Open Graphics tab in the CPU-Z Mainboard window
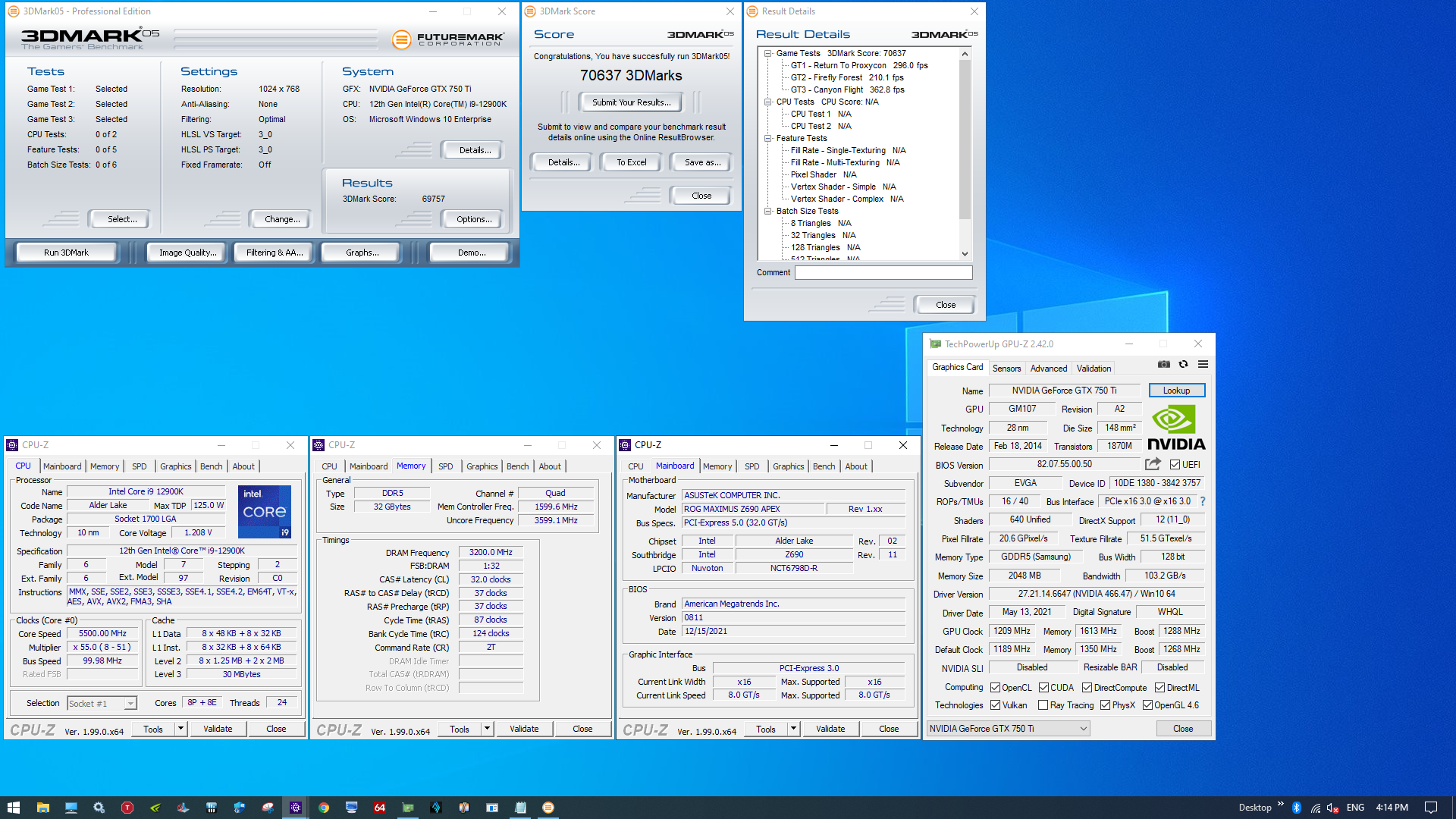This screenshot has width=1456, height=819. pos(789,466)
